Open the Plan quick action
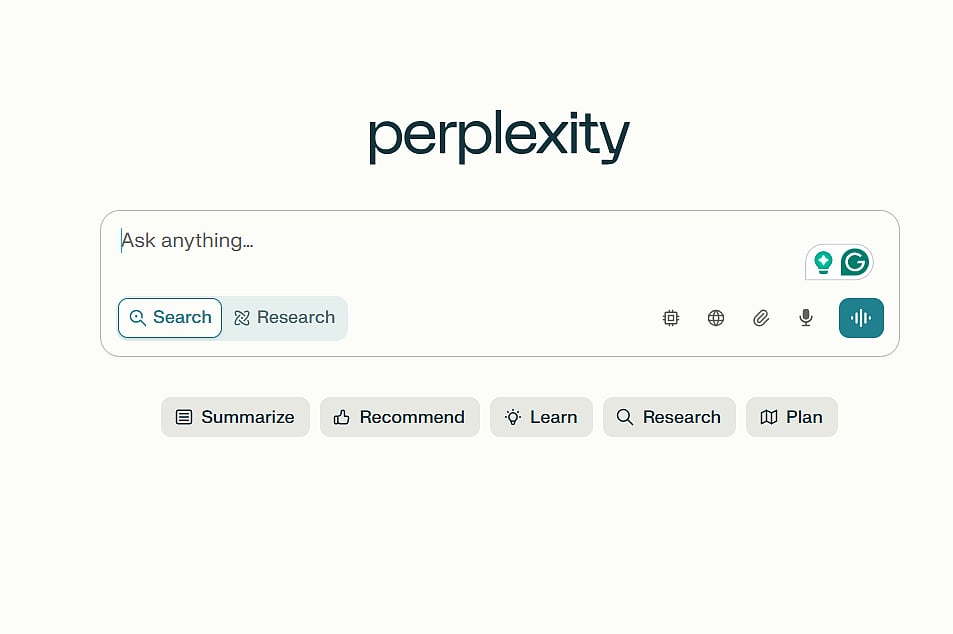The height and width of the screenshot is (634, 953). (x=791, y=417)
